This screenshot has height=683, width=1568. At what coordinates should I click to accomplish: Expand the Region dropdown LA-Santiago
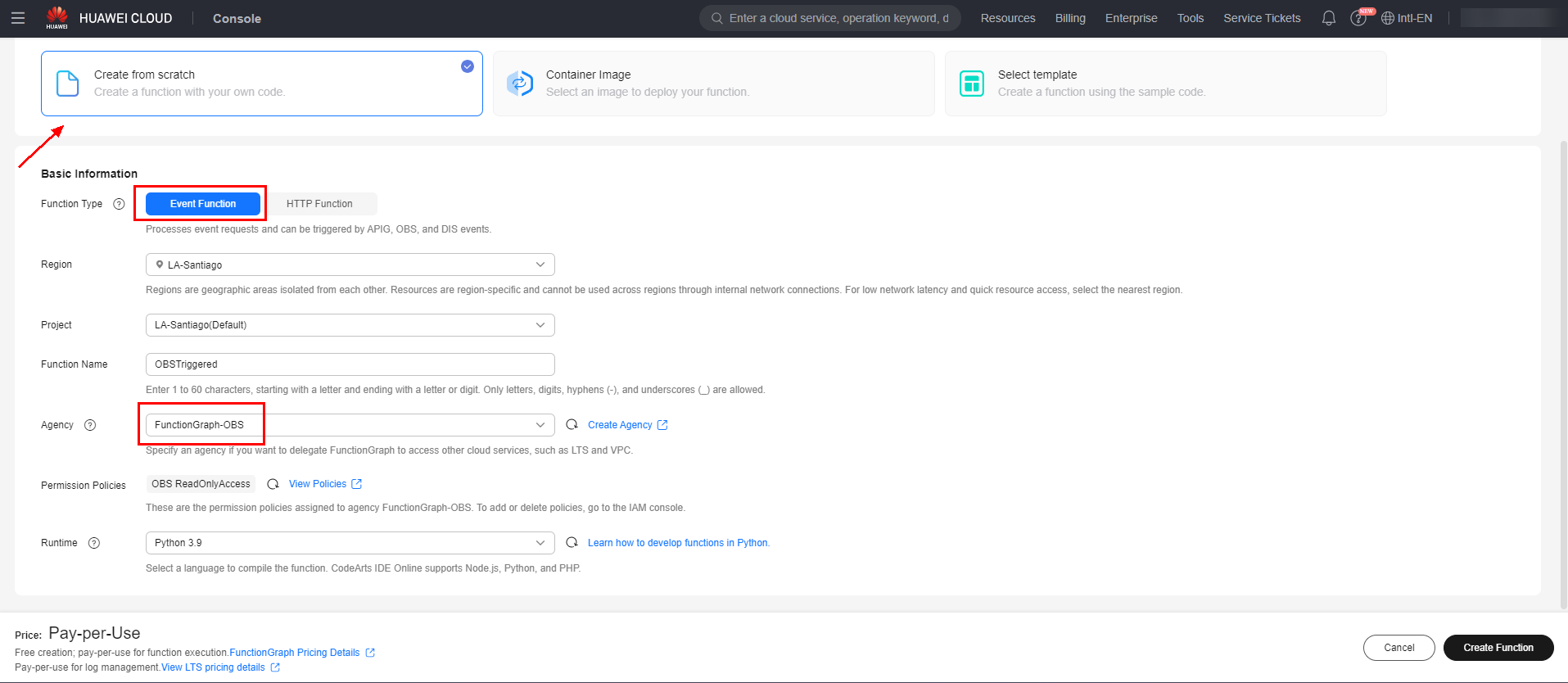coord(350,265)
